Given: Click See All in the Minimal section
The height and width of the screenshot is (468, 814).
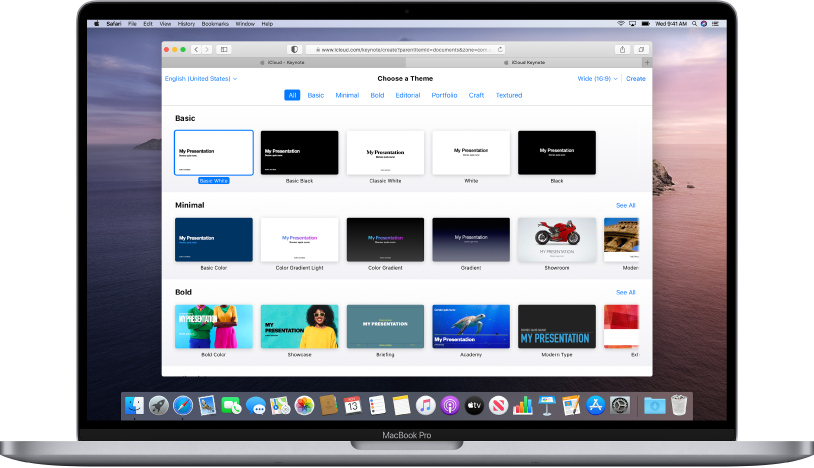Looking at the screenshot, I should 626,205.
